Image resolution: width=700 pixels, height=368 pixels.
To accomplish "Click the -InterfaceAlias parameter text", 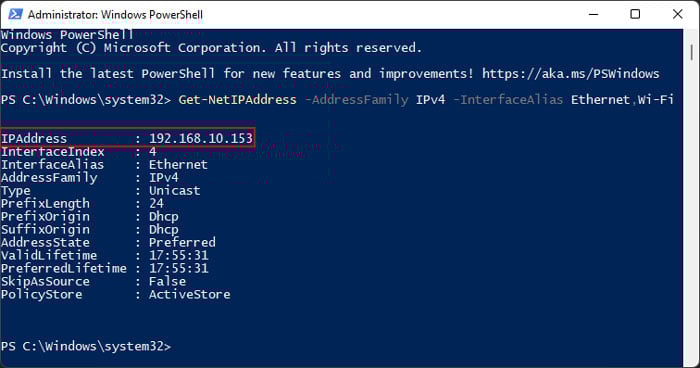I will [508, 100].
